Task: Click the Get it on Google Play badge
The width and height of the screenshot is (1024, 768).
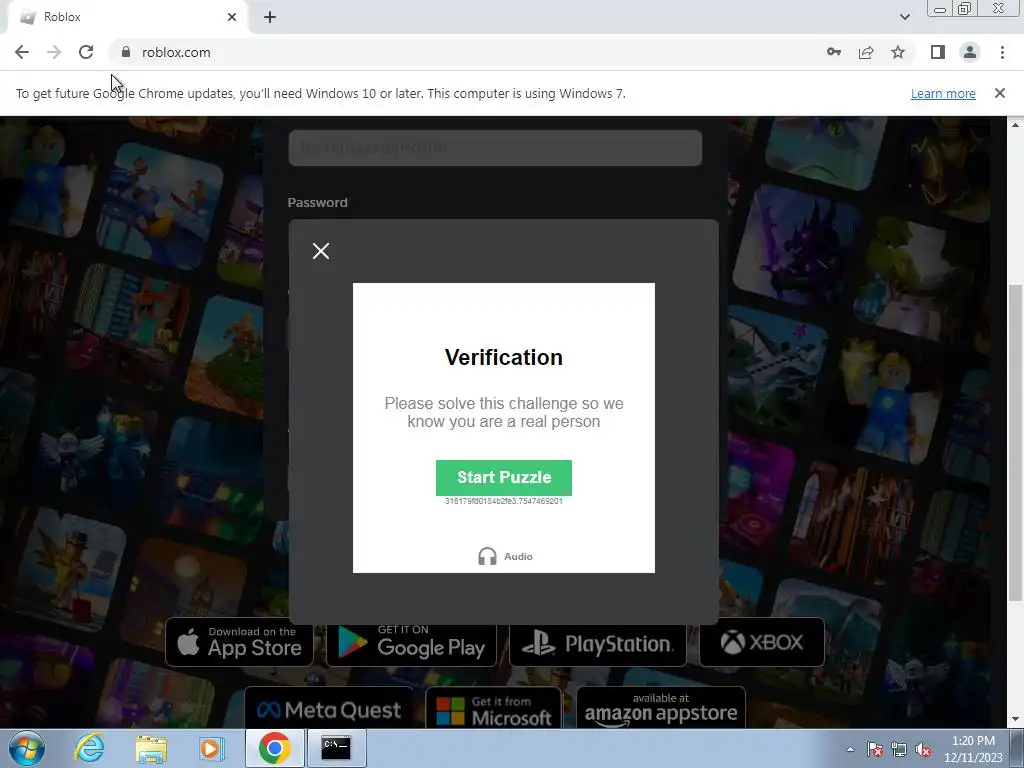Action: pos(411,642)
